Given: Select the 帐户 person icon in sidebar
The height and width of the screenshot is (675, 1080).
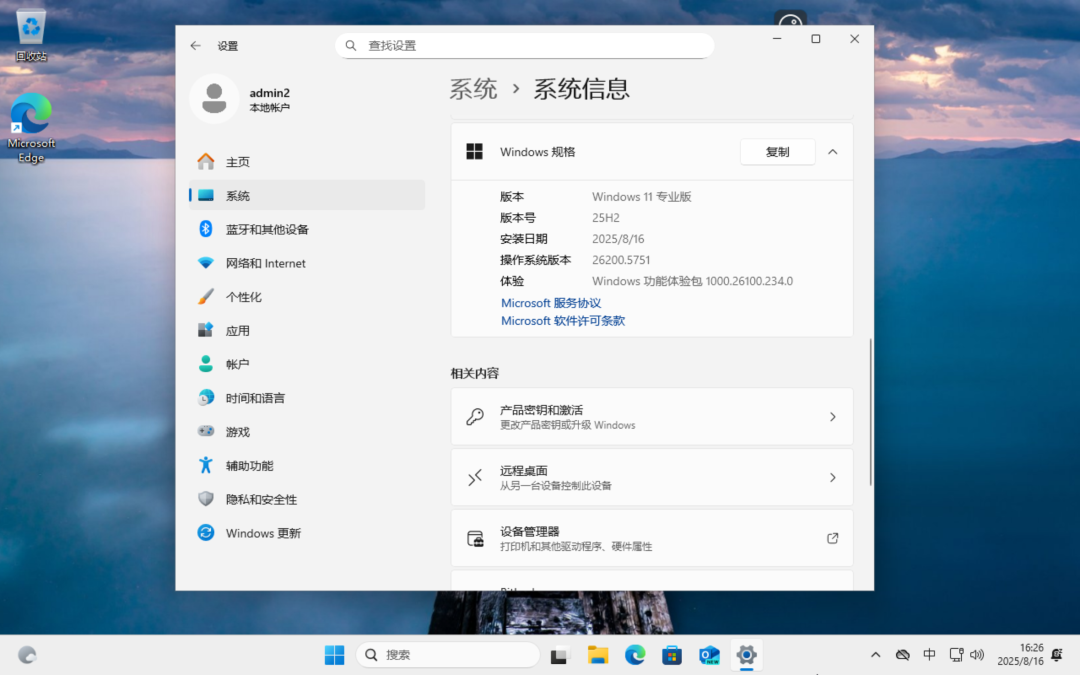Looking at the screenshot, I should tap(207, 364).
